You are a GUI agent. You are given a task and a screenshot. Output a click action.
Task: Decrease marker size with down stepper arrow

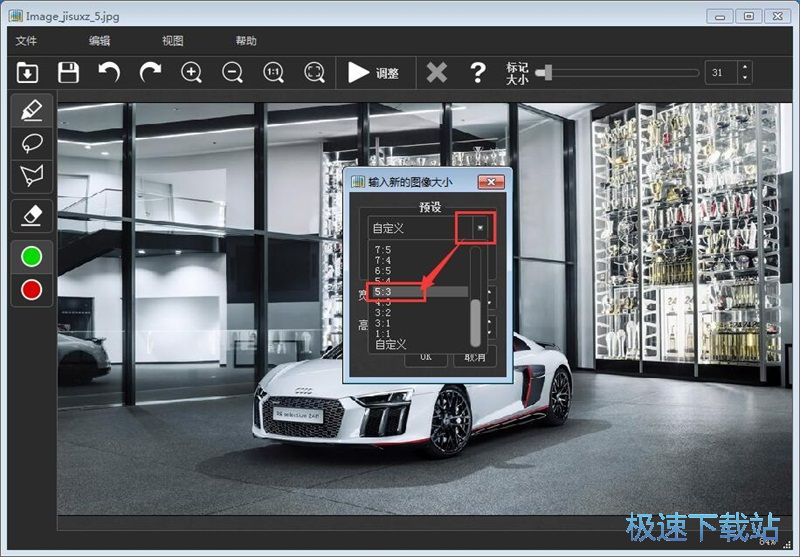745,79
